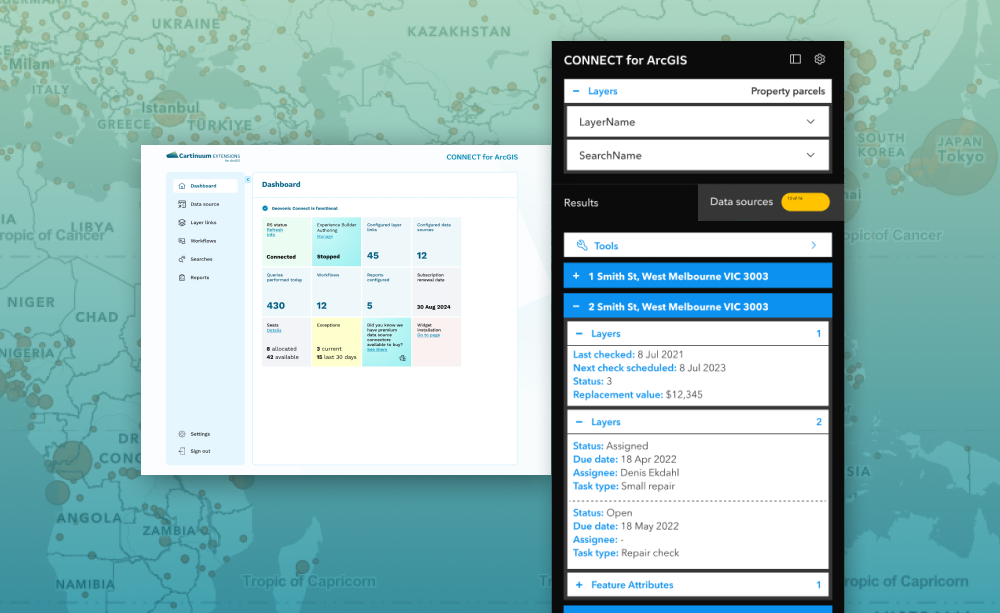This screenshot has height=613, width=1000.
Task: Expand the 1 Smith St result
Action: (575, 274)
